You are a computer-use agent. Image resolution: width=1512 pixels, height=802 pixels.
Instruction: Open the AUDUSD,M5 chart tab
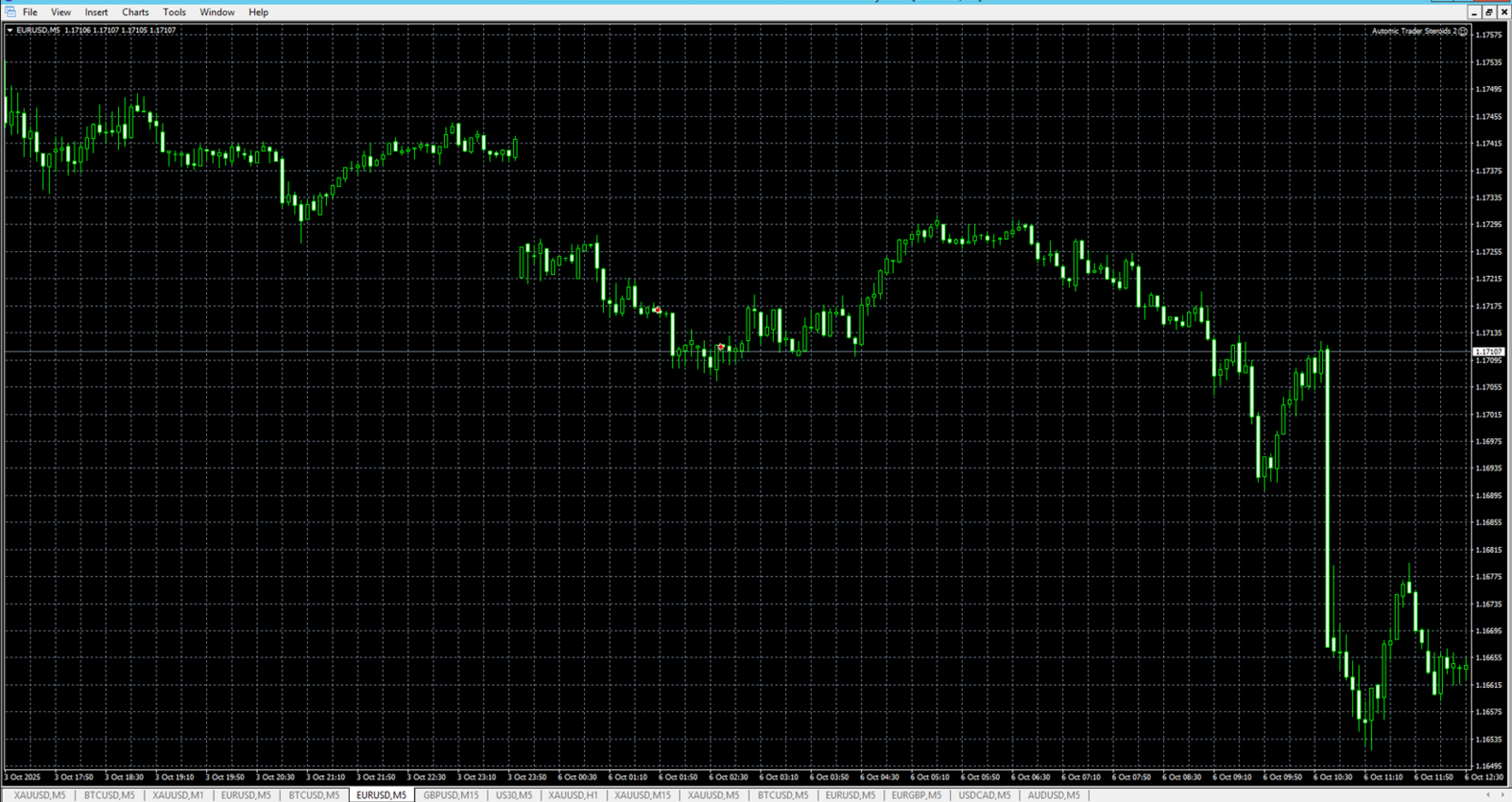point(1054,795)
